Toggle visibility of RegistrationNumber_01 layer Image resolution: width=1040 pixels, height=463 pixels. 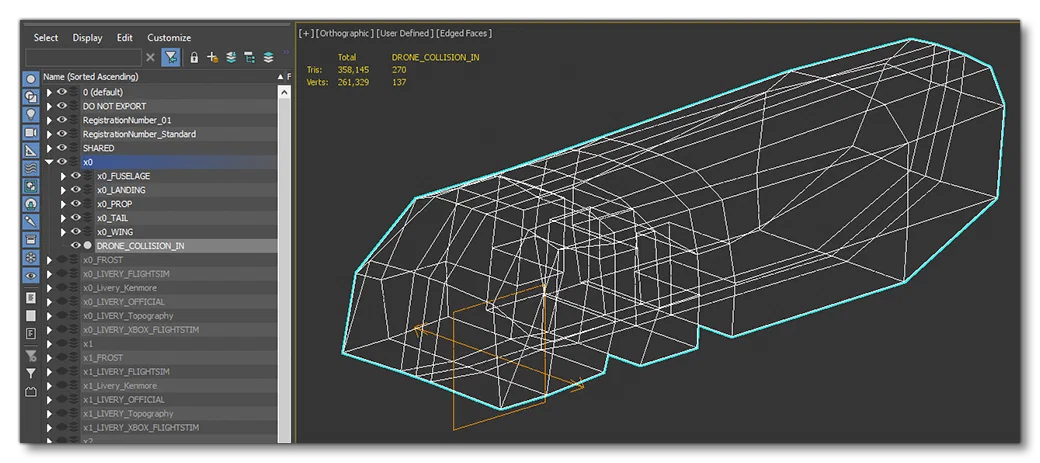[x=62, y=120]
